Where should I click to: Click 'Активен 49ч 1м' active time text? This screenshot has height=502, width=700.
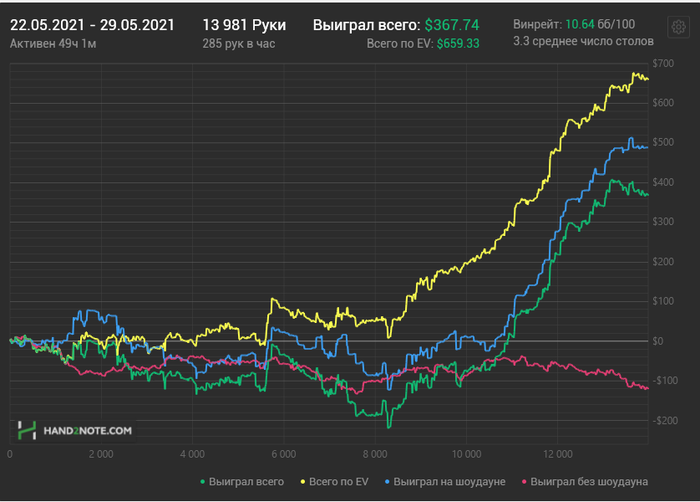53,44
